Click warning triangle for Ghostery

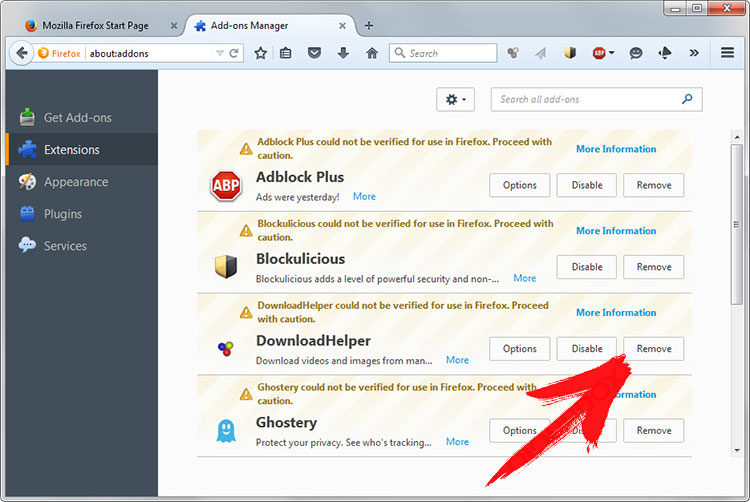pos(246,394)
